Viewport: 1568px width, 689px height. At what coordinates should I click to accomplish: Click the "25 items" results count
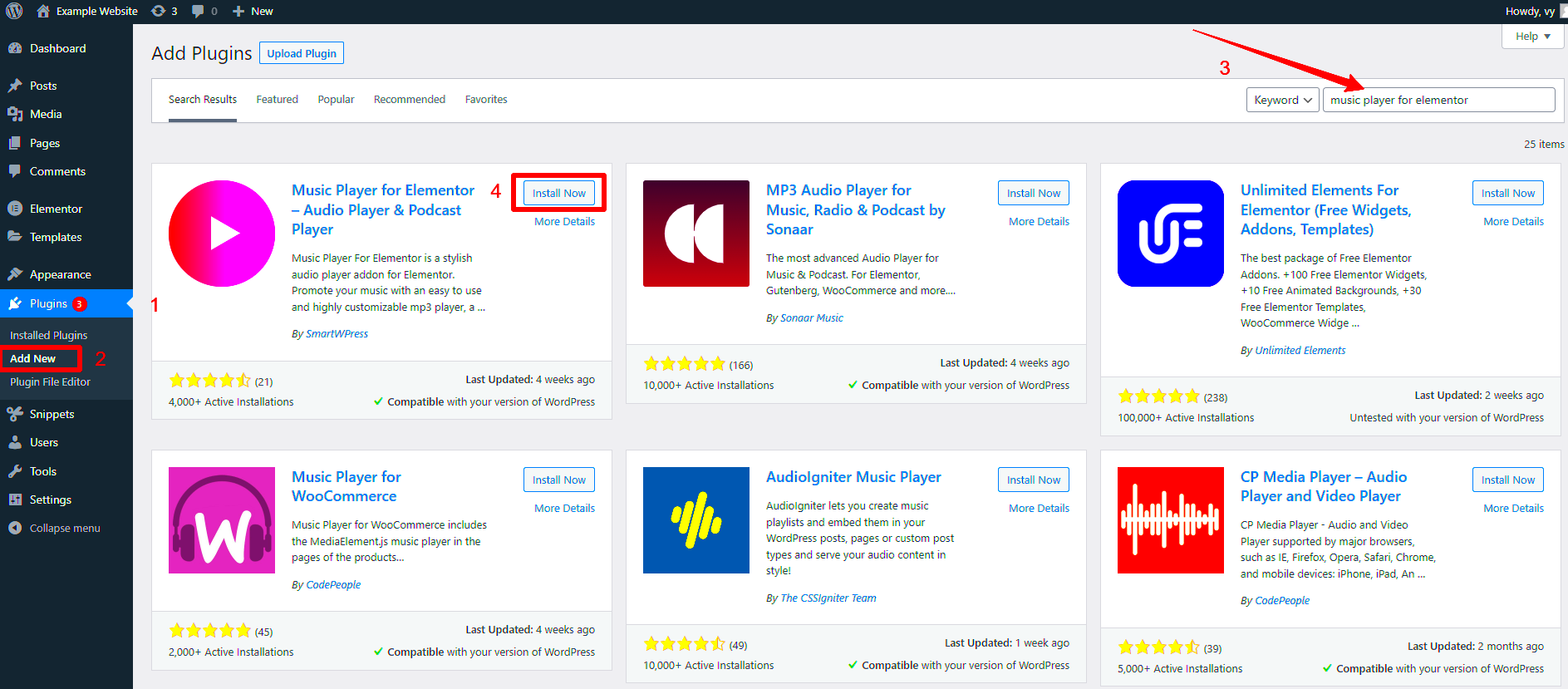click(x=1544, y=145)
